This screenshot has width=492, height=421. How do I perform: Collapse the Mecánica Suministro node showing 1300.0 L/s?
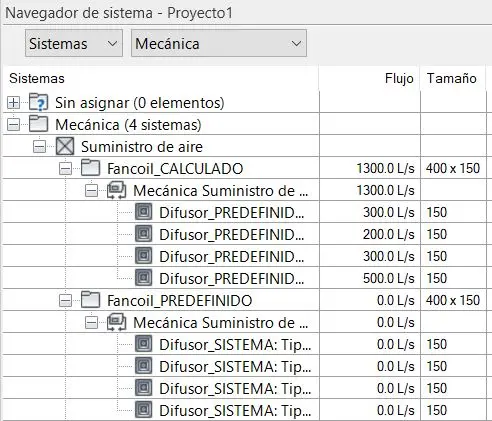pos(91,191)
